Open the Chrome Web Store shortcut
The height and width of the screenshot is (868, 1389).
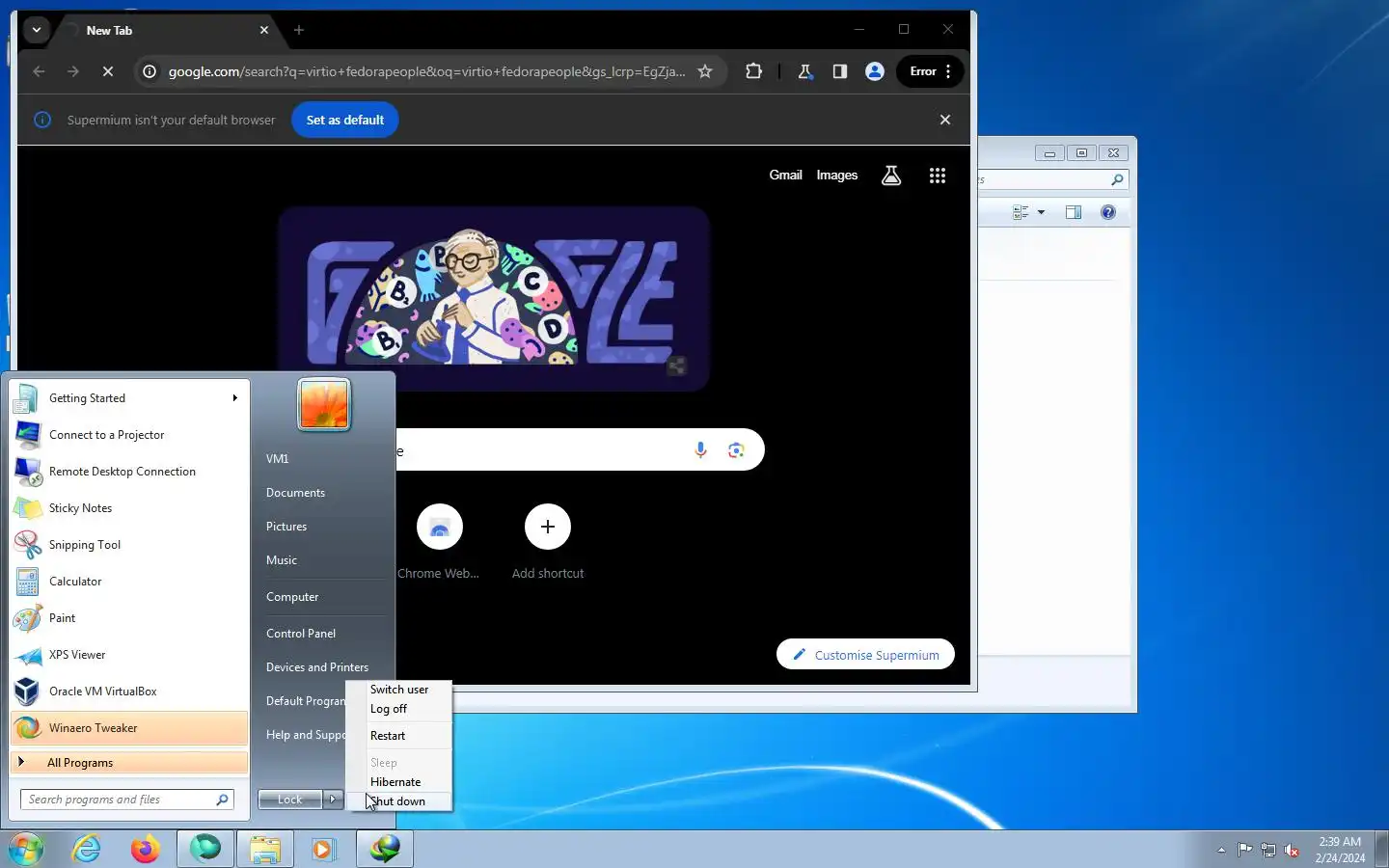[x=439, y=542]
